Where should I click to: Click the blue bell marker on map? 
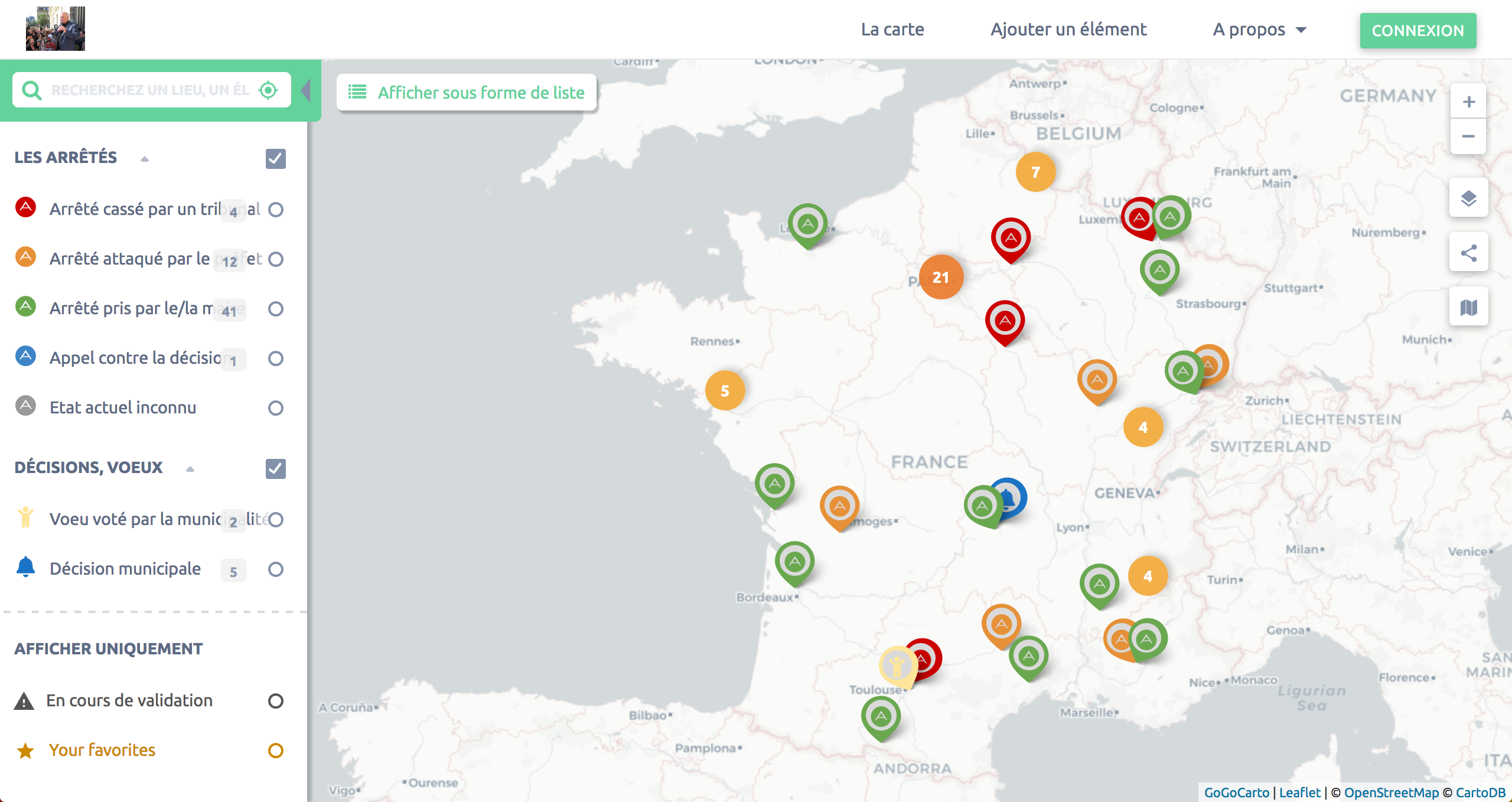pyautogui.click(x=1011, y=497)
